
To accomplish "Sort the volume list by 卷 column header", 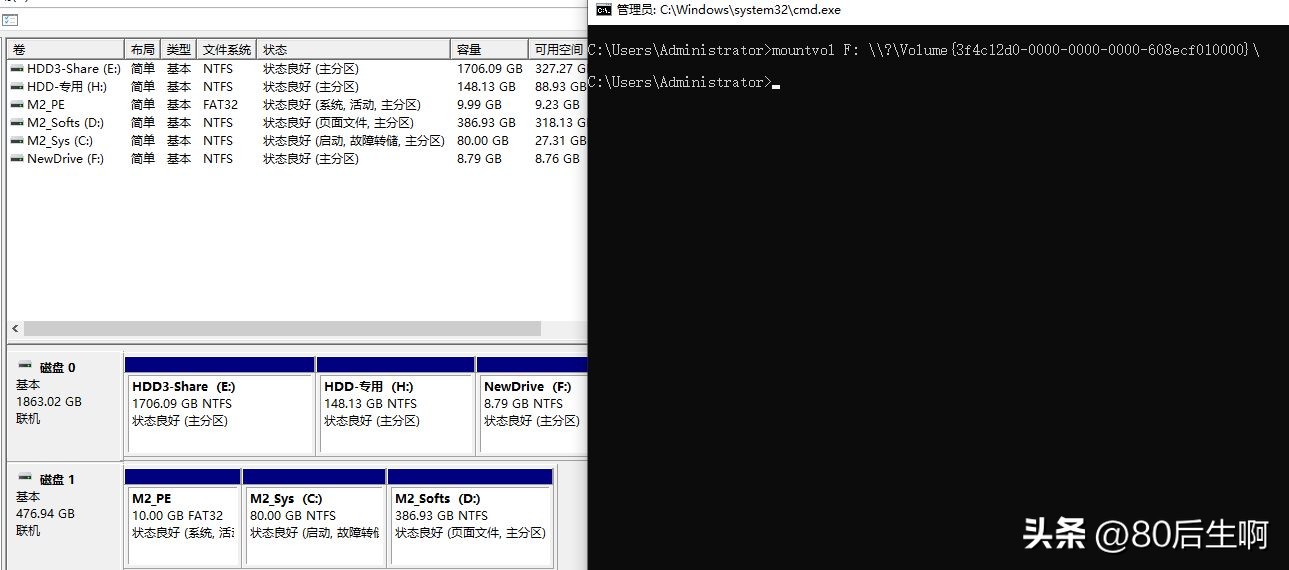I will 65,49.
